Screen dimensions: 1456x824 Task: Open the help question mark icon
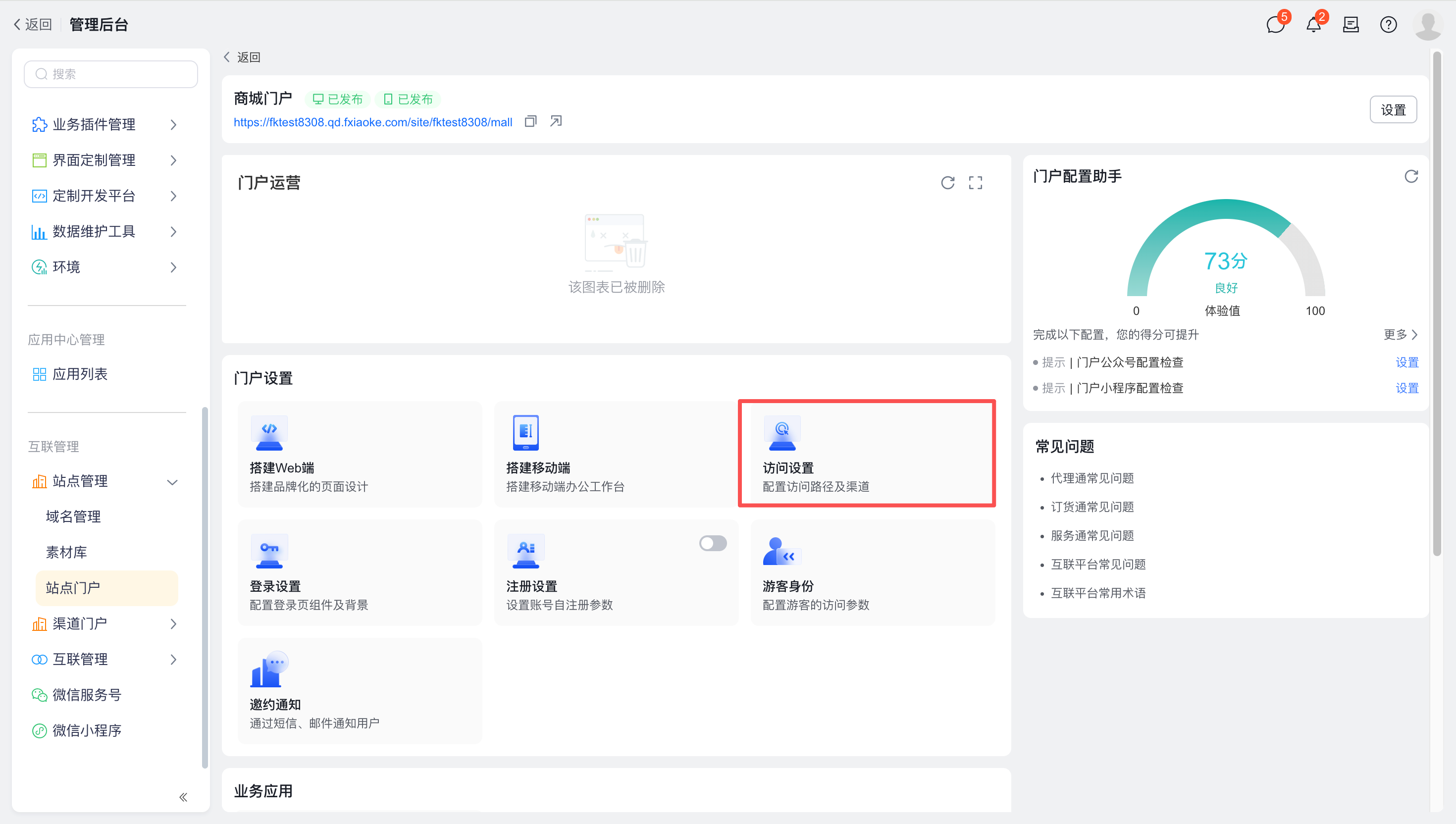1388,25
